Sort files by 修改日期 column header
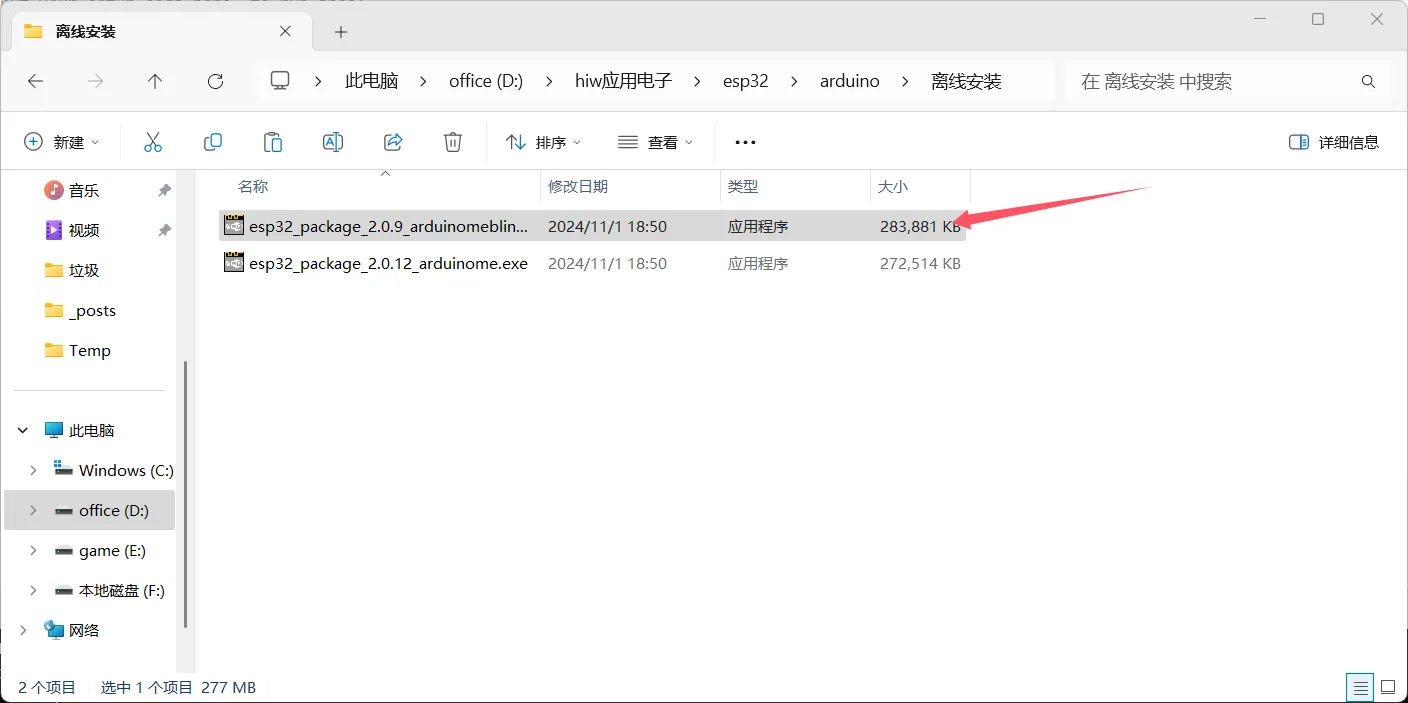This screenshot has height=703, width=1408. 578,186
